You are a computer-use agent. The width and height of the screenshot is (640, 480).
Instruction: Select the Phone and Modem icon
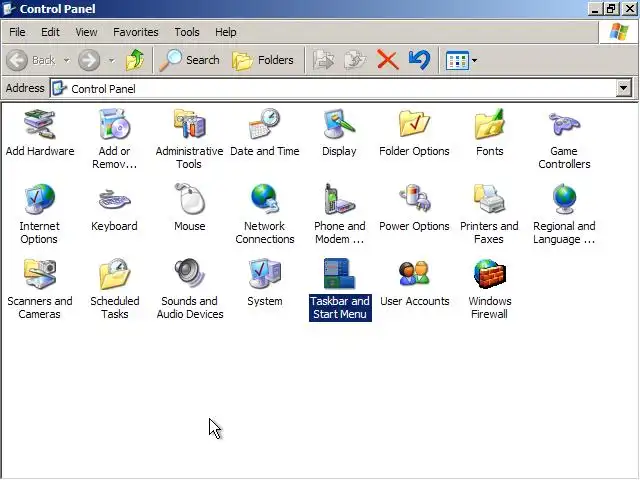[x=339, y=199]
